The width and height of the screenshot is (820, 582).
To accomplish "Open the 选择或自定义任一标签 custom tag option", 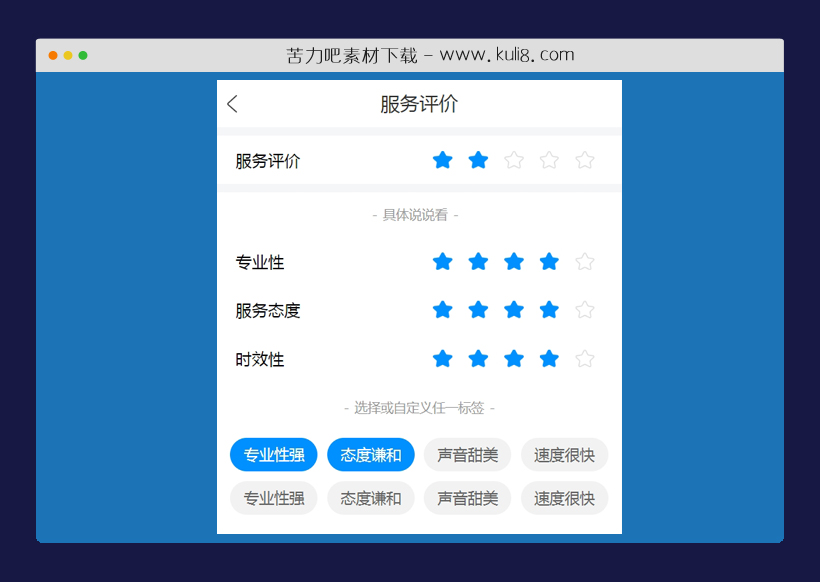I will 418,407.
